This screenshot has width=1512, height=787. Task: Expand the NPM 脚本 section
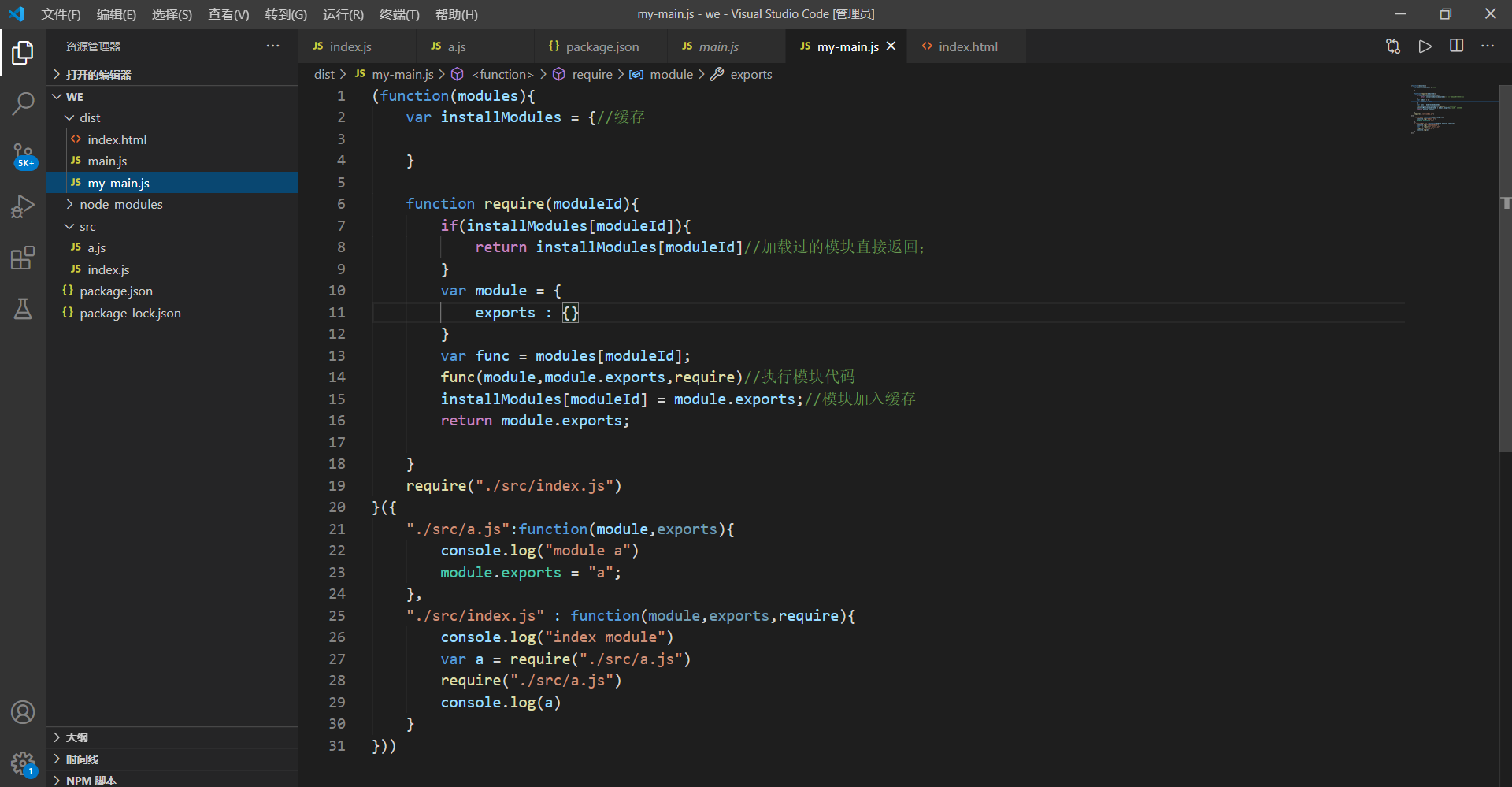pos(91,780)
